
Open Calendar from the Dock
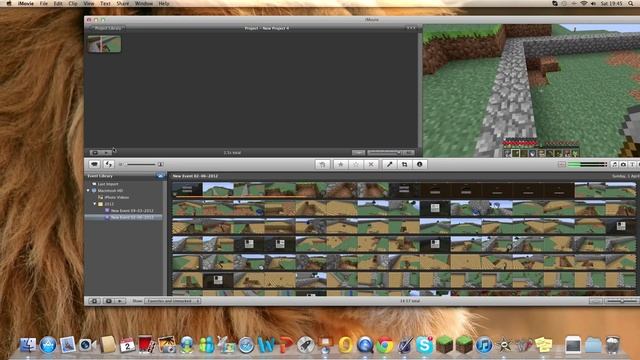click(x=127, y=345)
